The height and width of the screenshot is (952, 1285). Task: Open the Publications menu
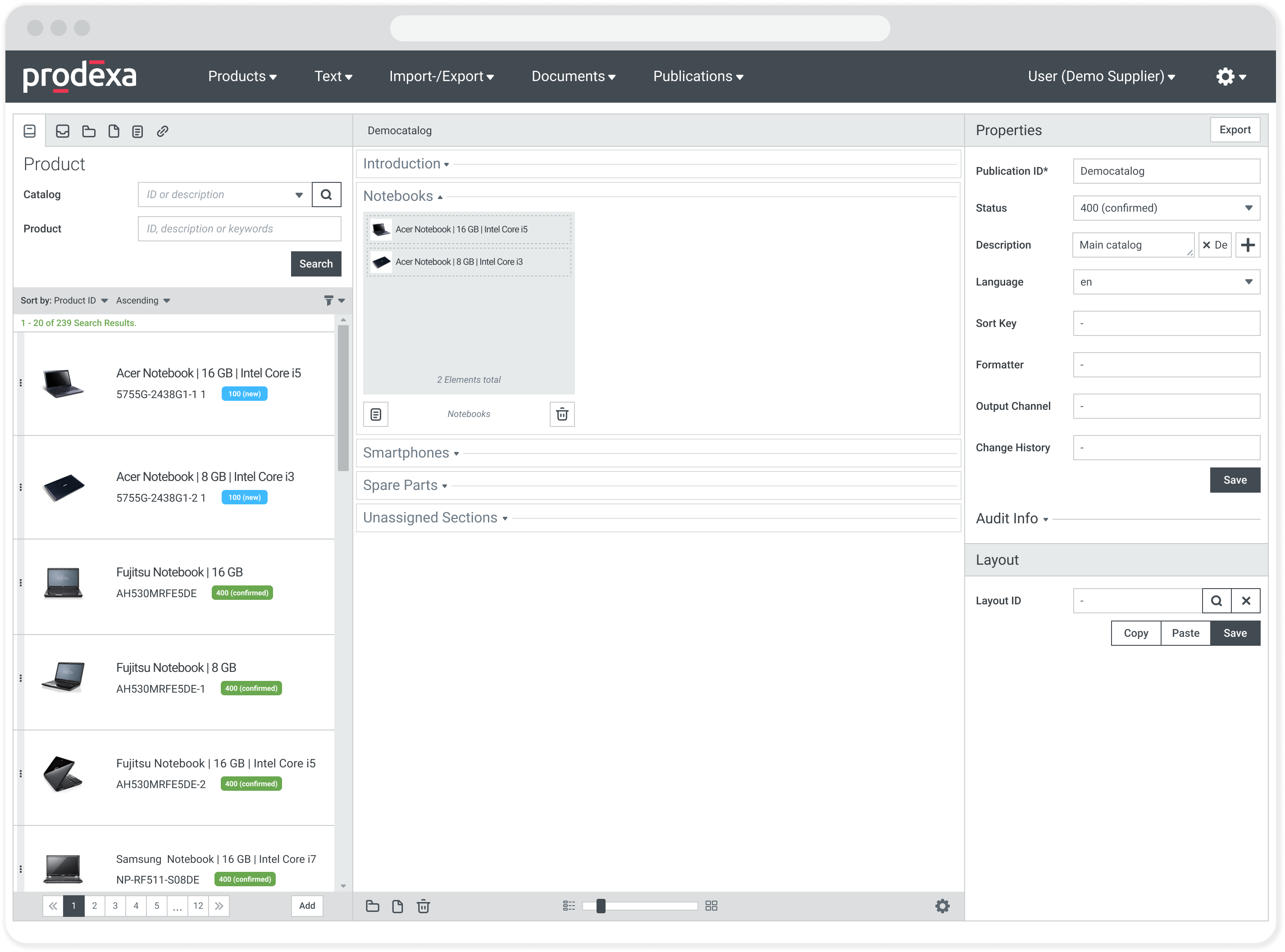pos(697,77)
